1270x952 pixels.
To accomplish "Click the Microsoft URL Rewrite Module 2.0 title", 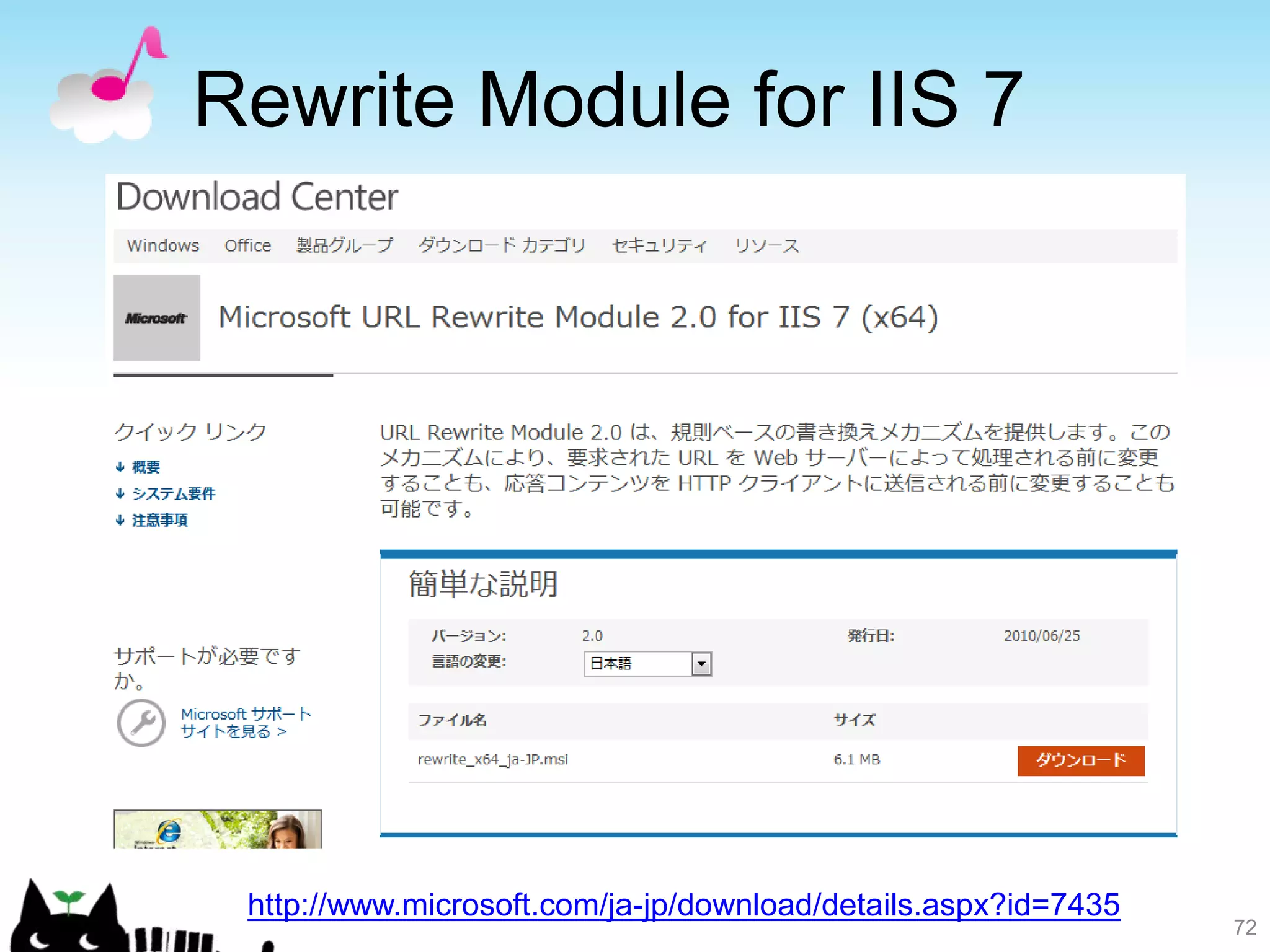I will [578, 317].
